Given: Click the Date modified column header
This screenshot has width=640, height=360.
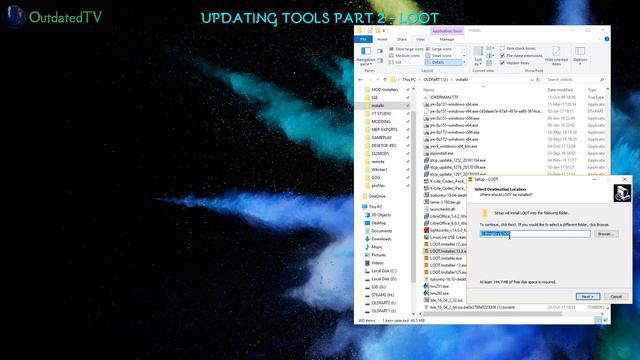Looking at the screenshot, I should [x=560, y=90].
